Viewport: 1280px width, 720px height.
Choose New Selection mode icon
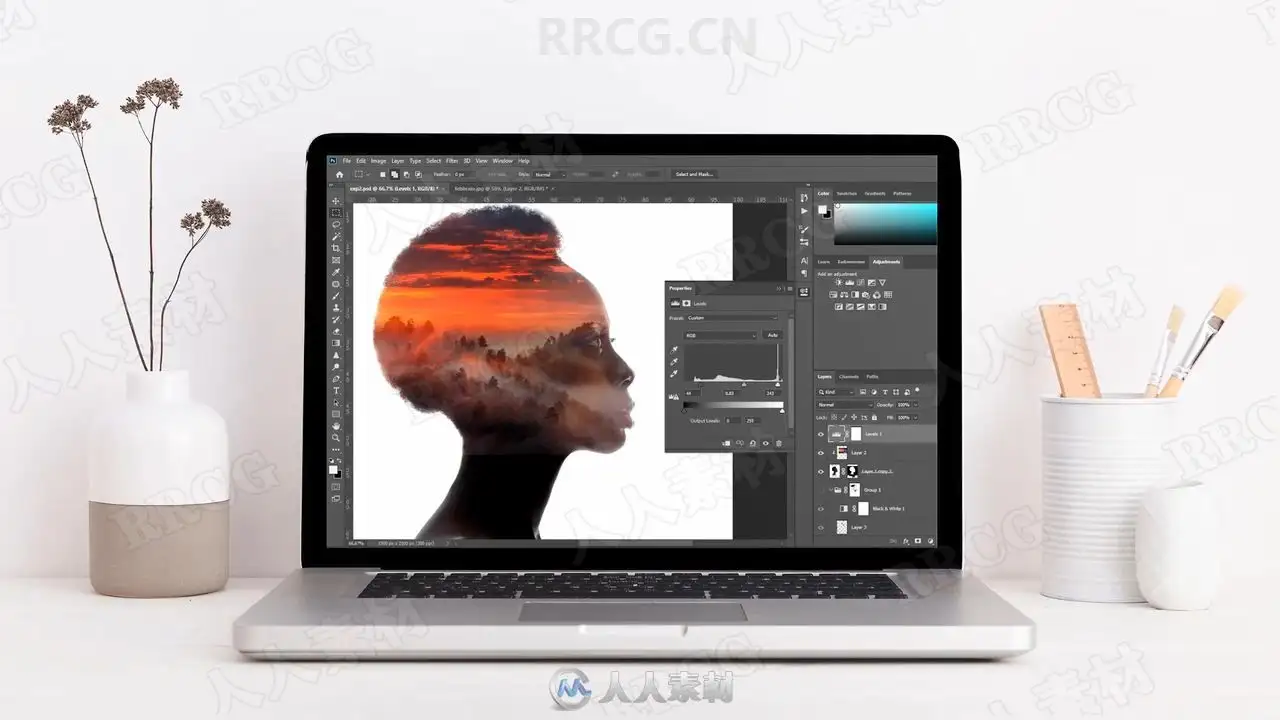[x=383, y=174]
